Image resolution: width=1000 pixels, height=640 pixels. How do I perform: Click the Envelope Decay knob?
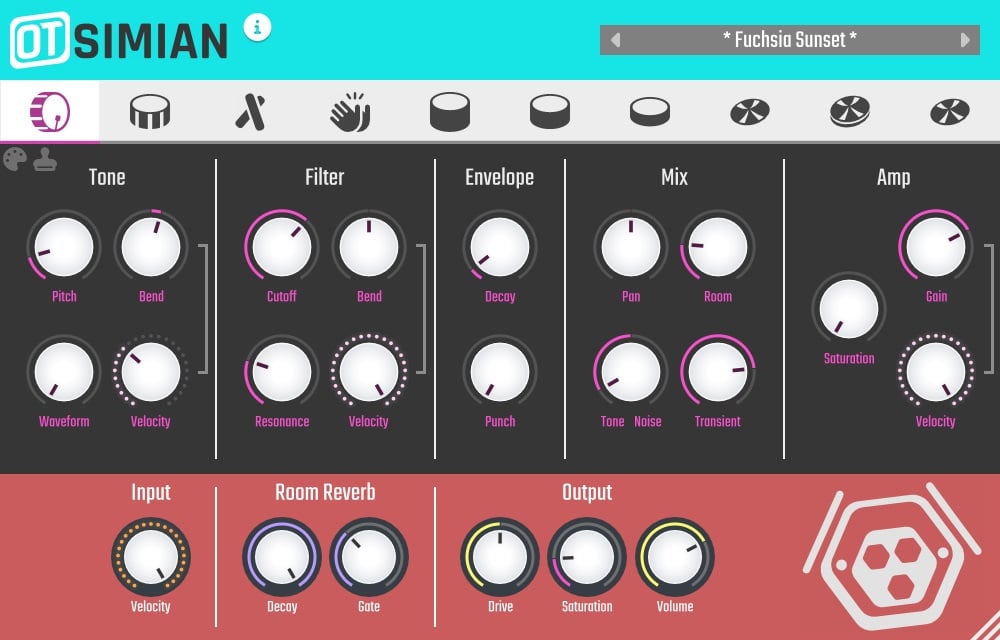(500, 247)
